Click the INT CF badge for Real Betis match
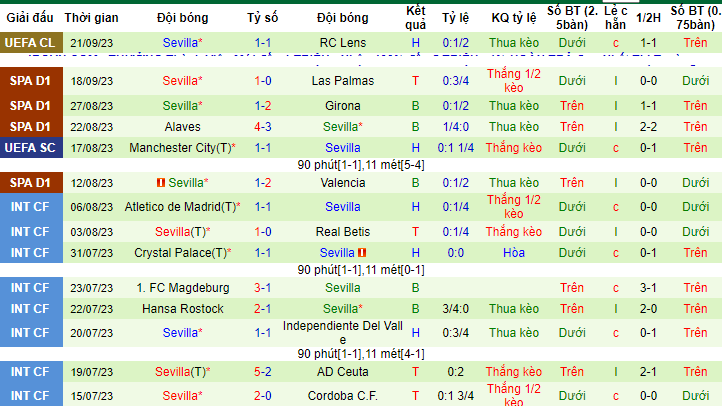The image size is (722, 406). pyautogui.click(x=31, y=232)
